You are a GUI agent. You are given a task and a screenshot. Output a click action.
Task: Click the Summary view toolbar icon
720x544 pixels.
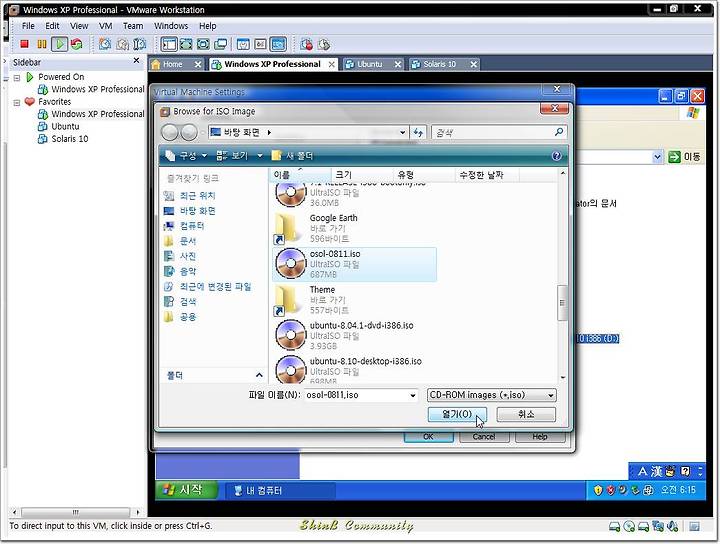tap(243, 44)
